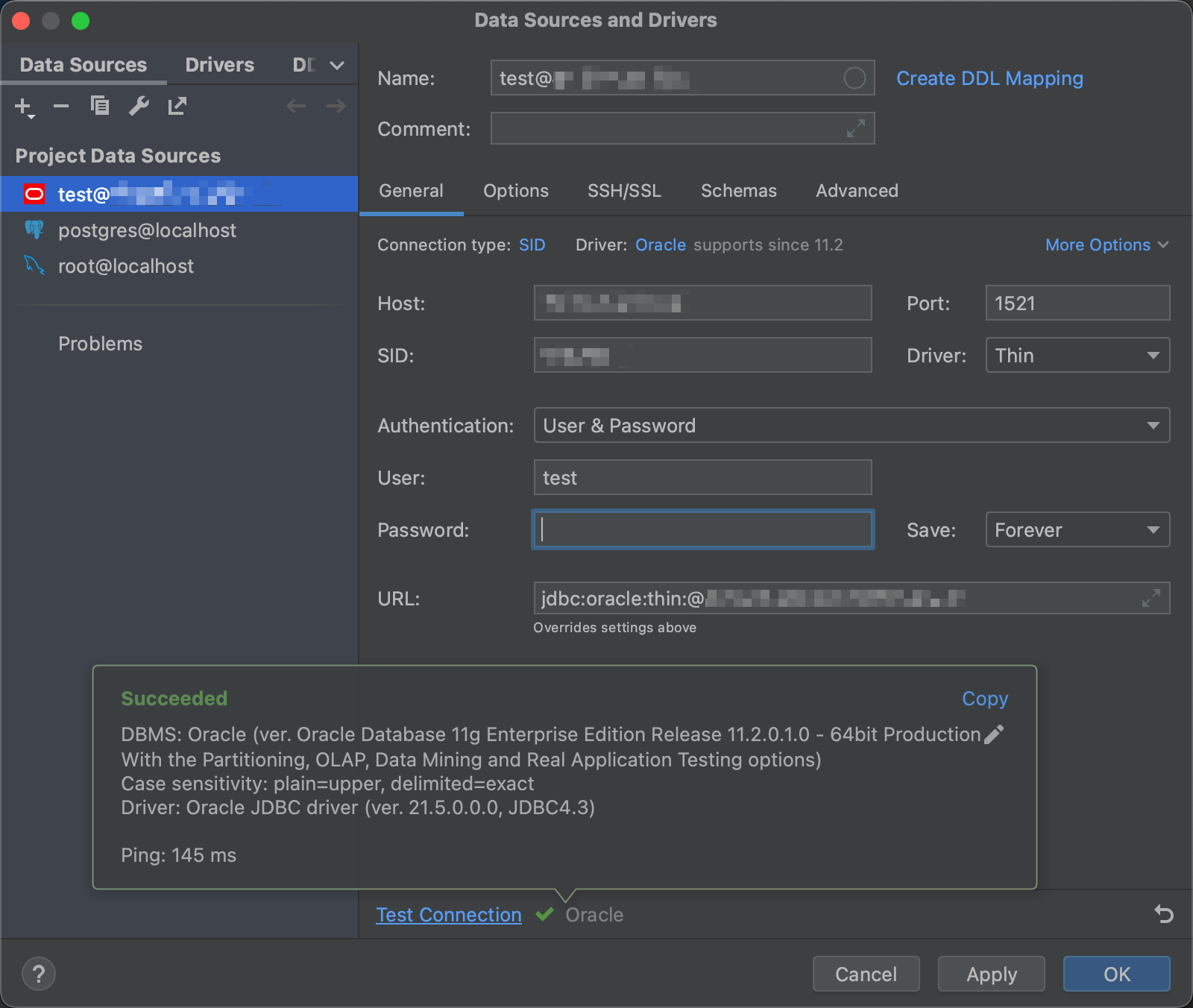Image resolution: width=1193 pixels, height=1008 pixels.
Task: Expand the URL field editor
Action: 1151,598
